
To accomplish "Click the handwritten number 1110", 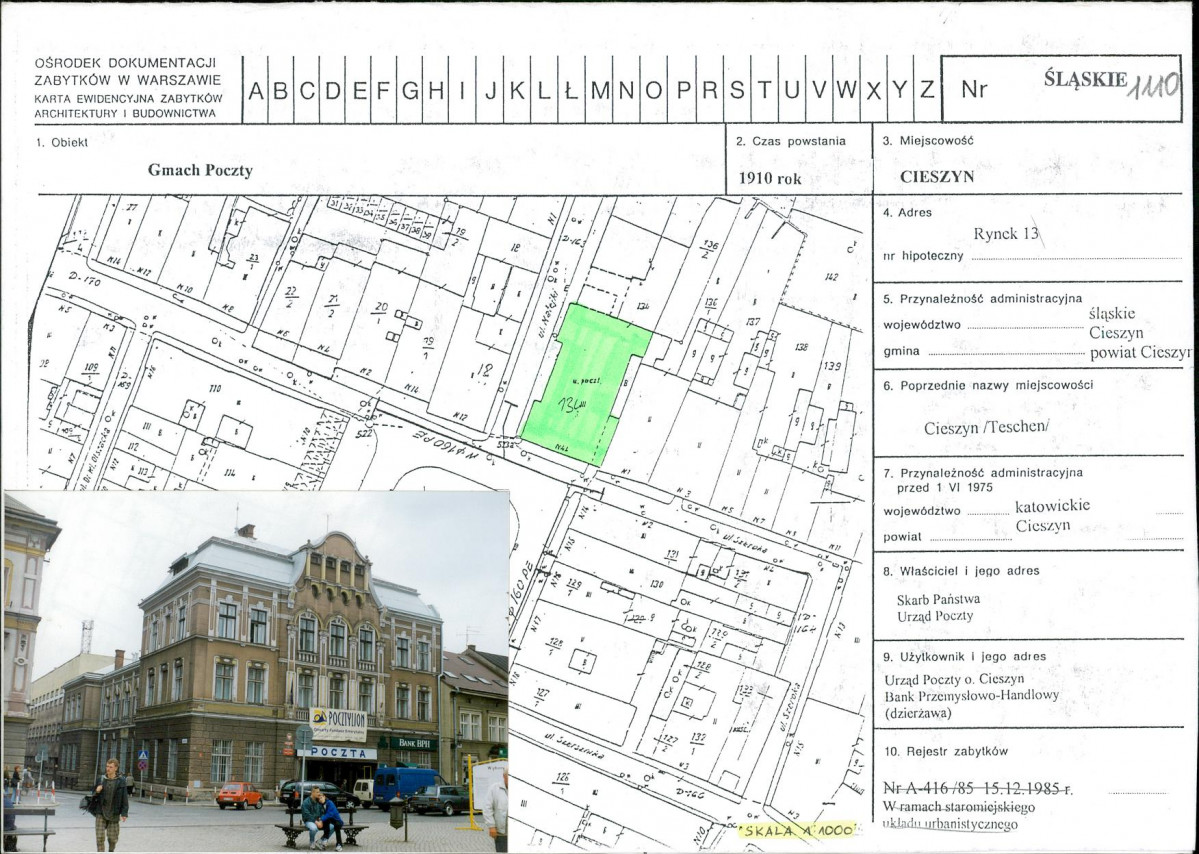I will tap(1154, 87).
